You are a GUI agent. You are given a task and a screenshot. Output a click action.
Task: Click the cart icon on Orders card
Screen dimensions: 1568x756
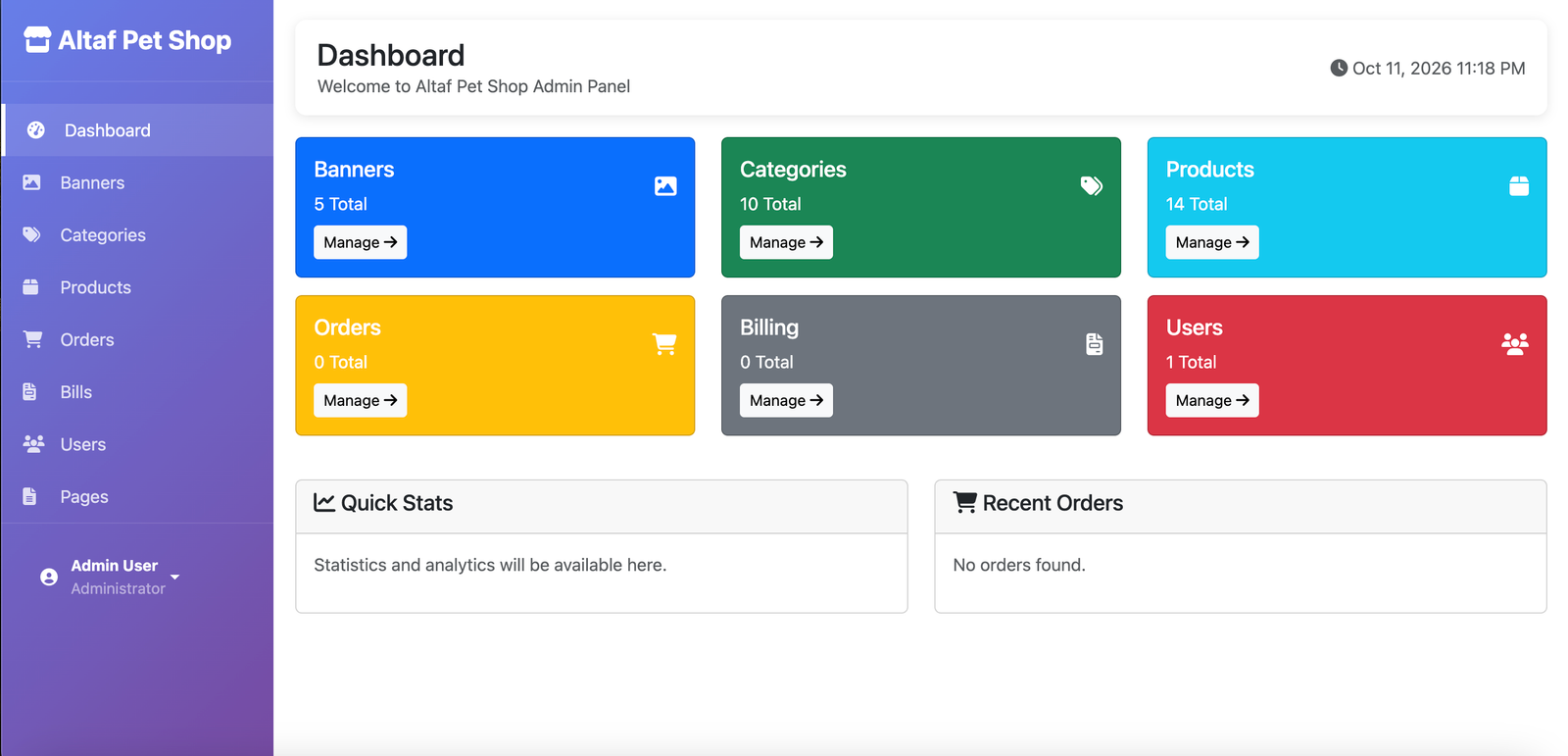[x=664, y=344]
